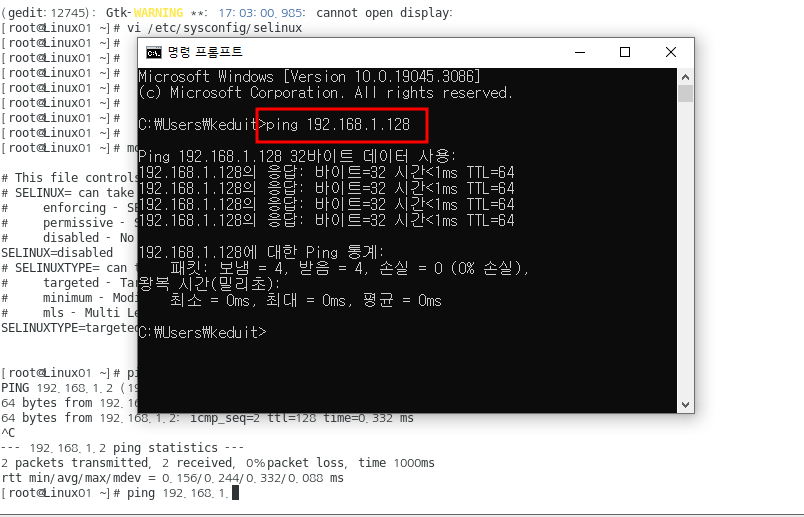Image resolution: width=804 pixels, height=517 pixels.
Task: Click the Command Prompt title bar icon
Action: (154, 52)
